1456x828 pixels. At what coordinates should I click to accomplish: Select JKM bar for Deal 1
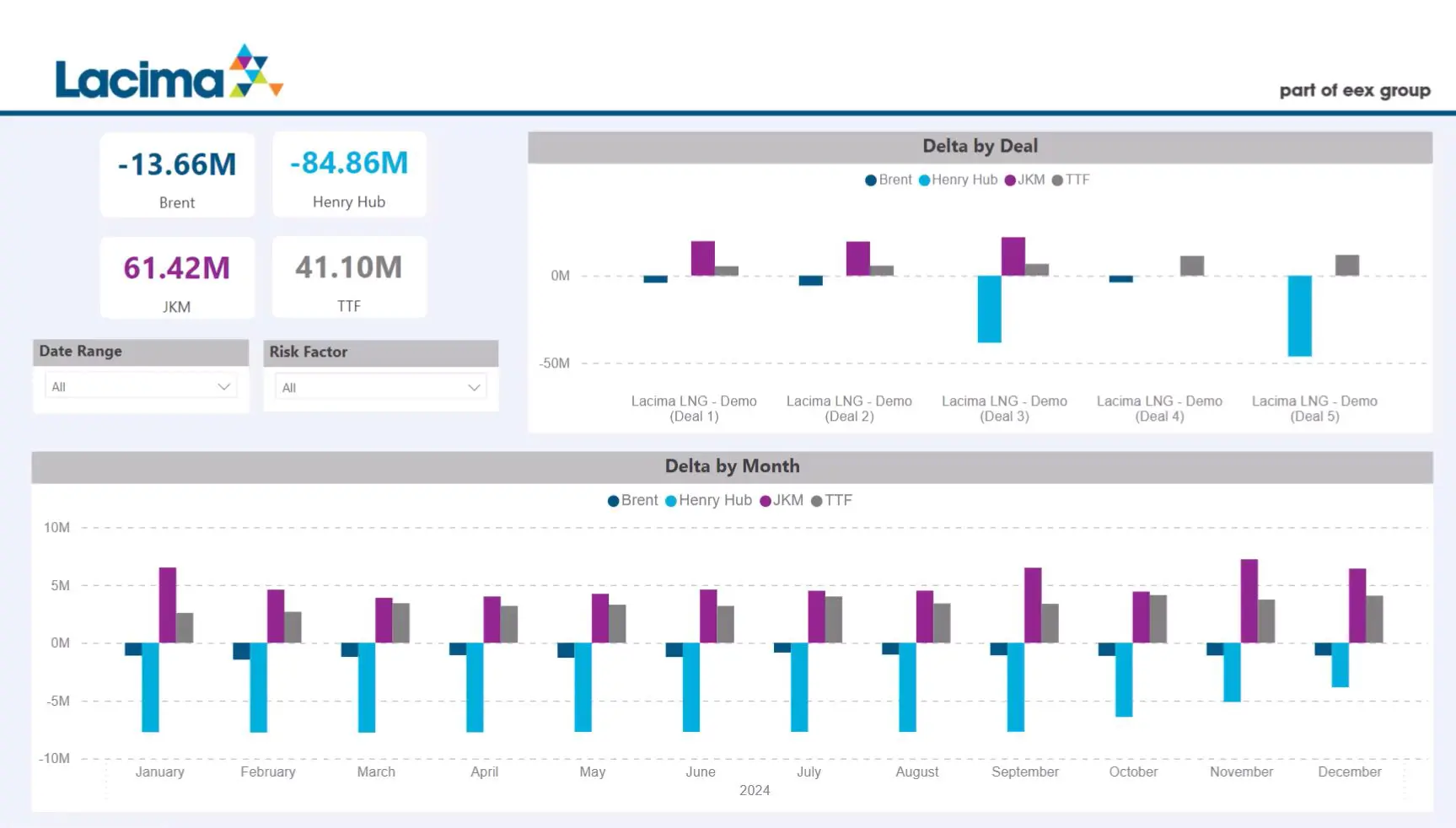click(702, 258)
